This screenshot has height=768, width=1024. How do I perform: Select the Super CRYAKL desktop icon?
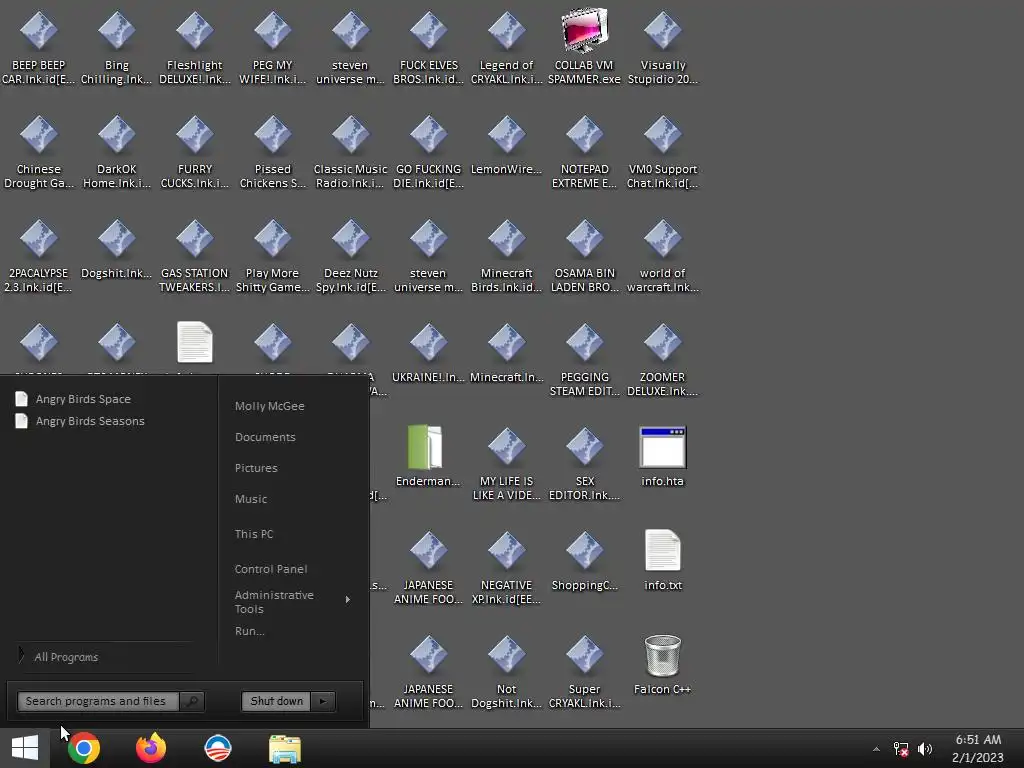coord(584,671)
